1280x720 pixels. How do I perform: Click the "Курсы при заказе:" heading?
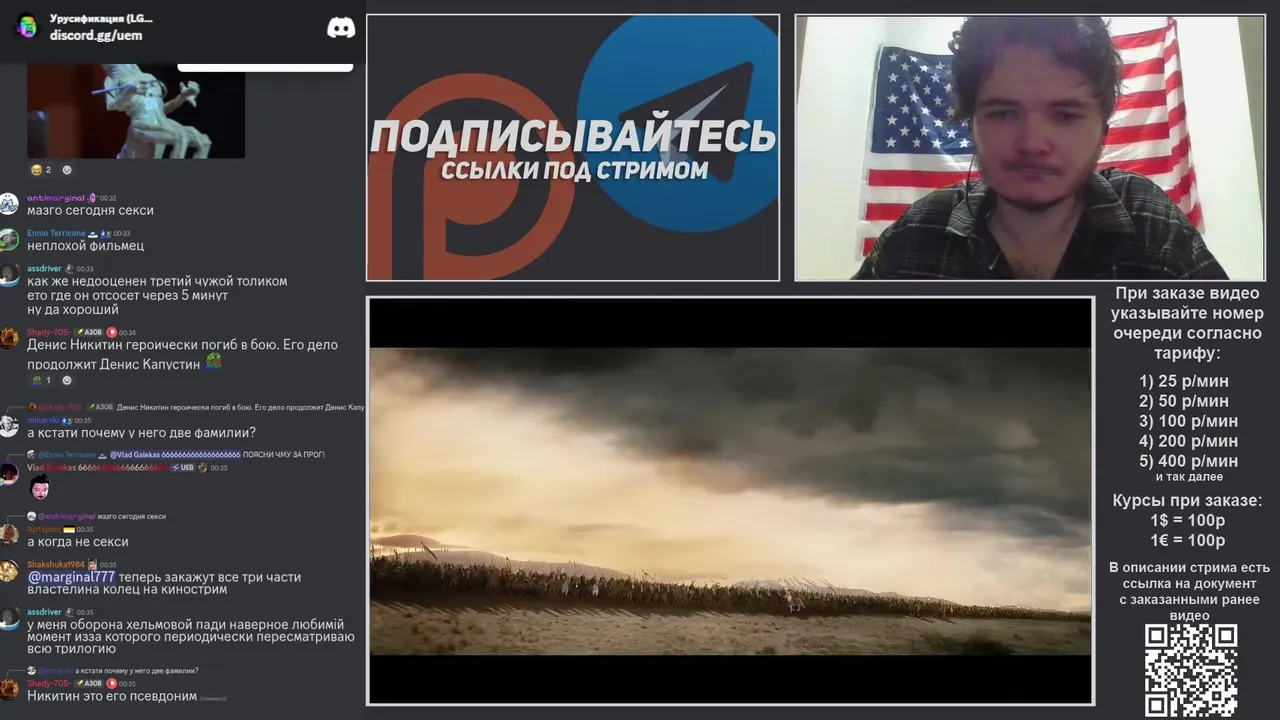point(1187,501)
